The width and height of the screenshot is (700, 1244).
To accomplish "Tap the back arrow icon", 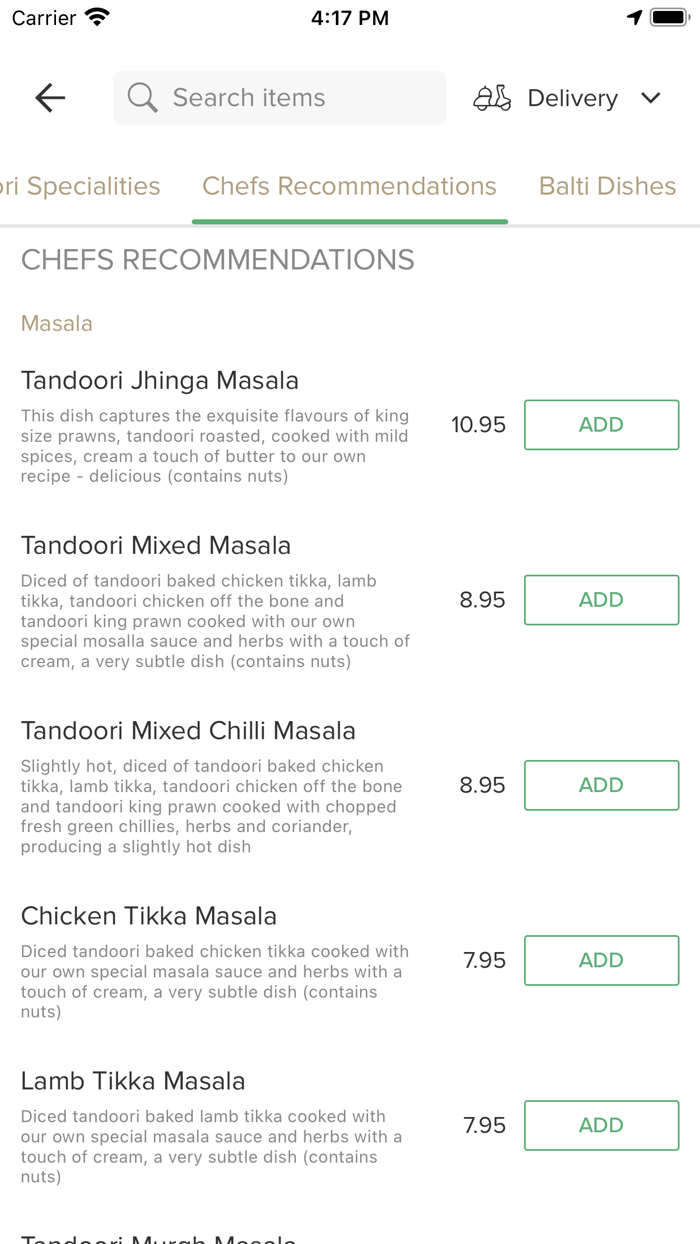I will click(x=50, y=97).
